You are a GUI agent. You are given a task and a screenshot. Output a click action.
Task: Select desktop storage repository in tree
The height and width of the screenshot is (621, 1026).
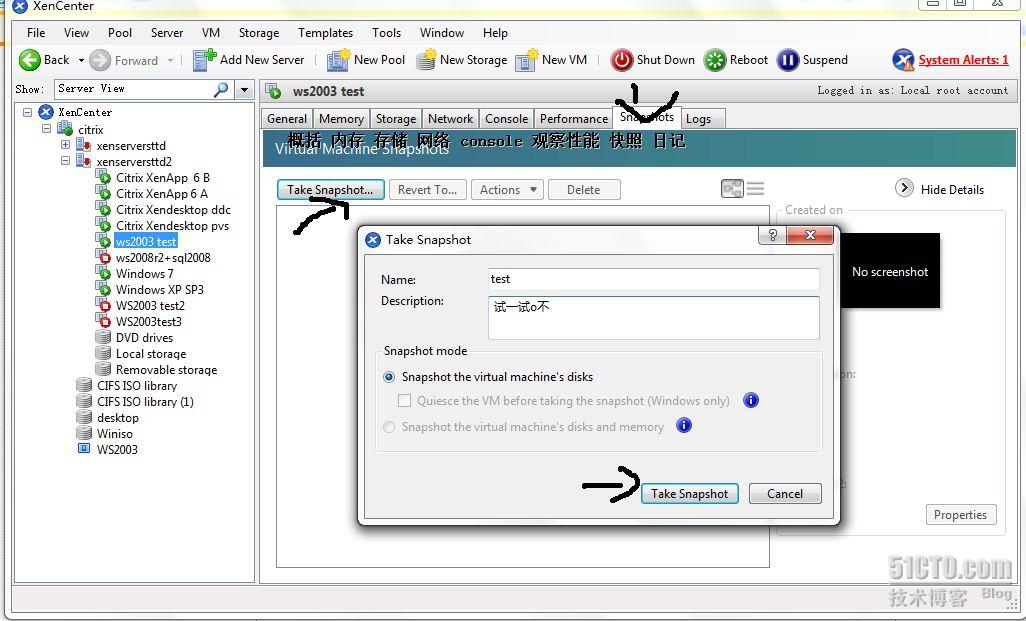(x=118, y=417)
